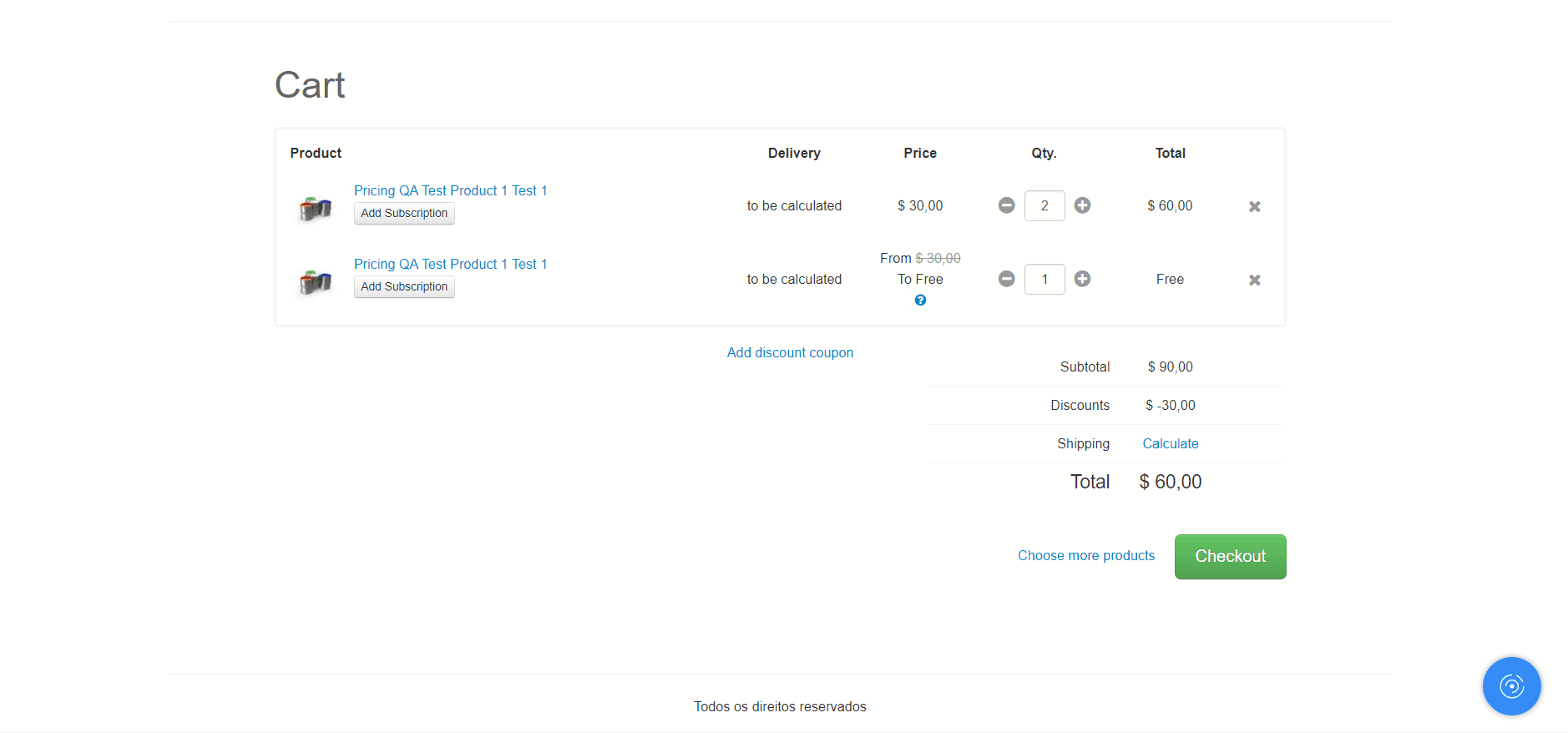This screenshot has height=733, width=1568.
Task: Add Subscription to first product
Action: click(404, 214)
